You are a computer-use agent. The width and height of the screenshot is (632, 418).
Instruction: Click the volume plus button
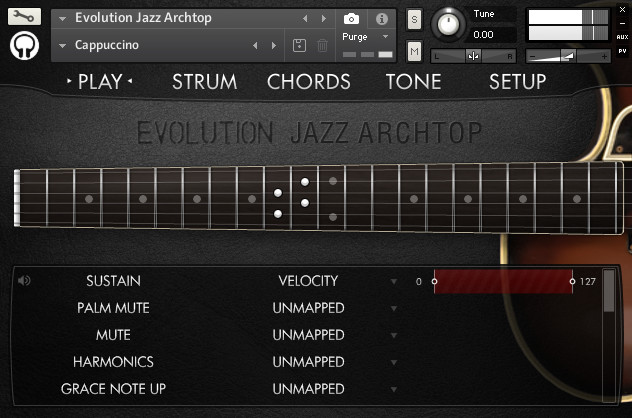604,56
